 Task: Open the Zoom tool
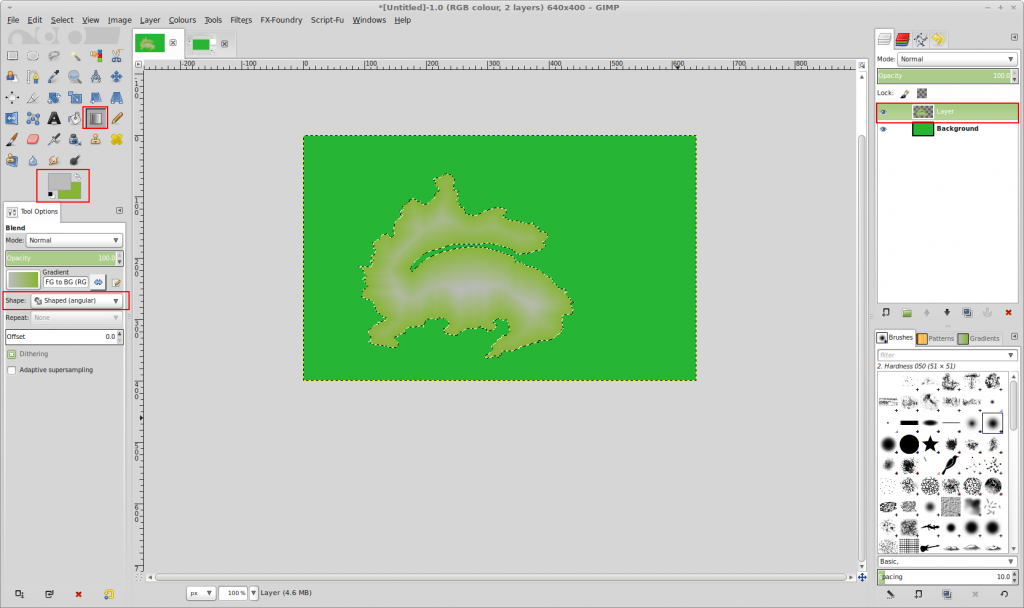click(74, 76)
